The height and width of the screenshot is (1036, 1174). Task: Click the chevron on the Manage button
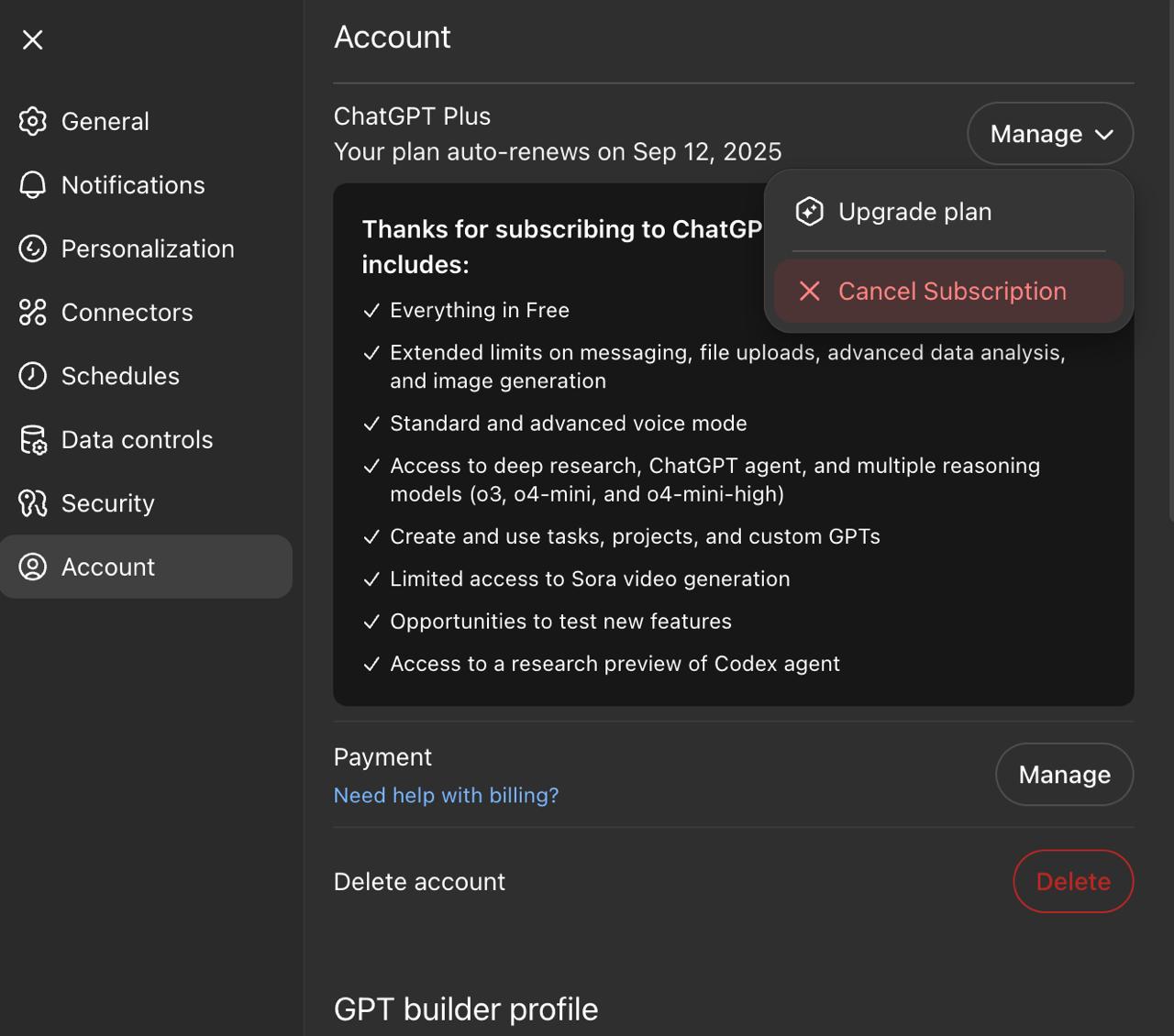point(1105,135)
